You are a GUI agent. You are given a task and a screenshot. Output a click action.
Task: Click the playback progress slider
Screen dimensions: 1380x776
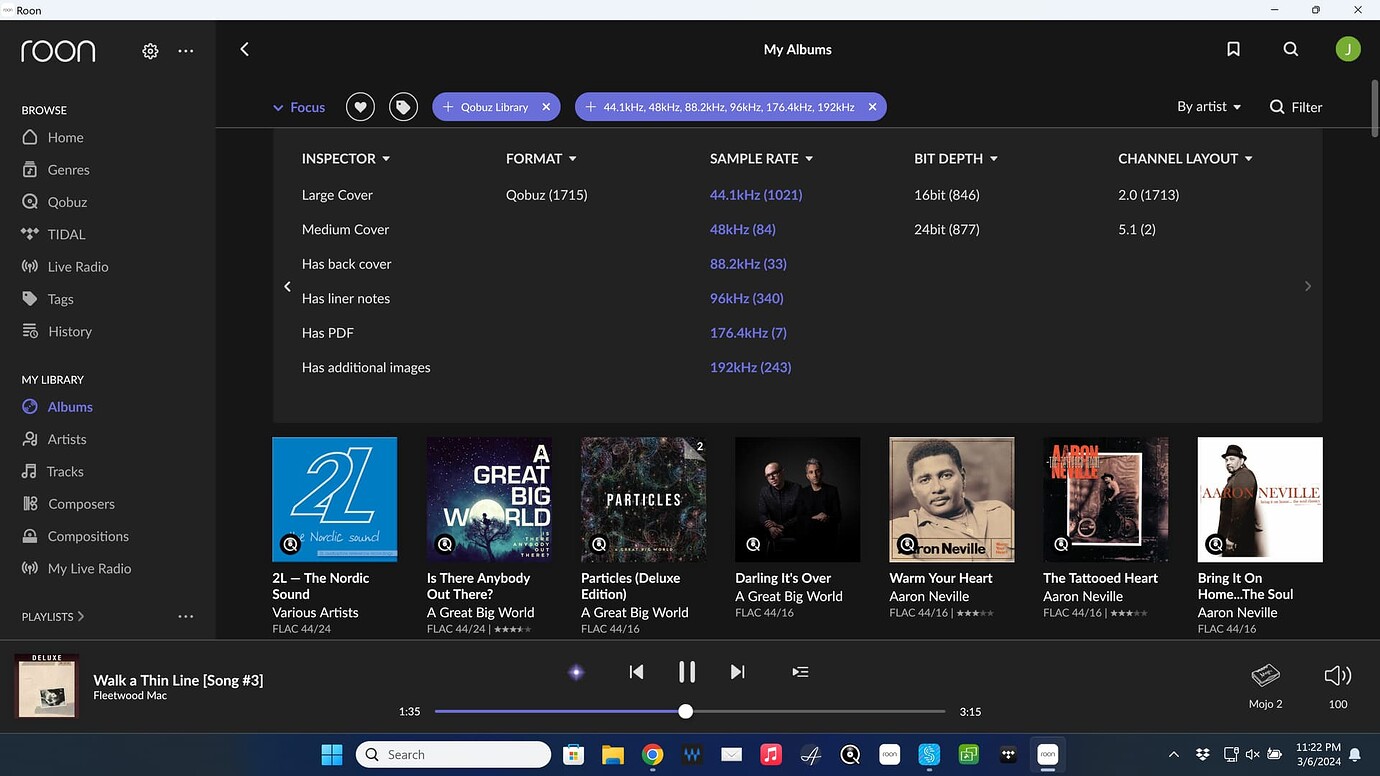coord(685,711)
